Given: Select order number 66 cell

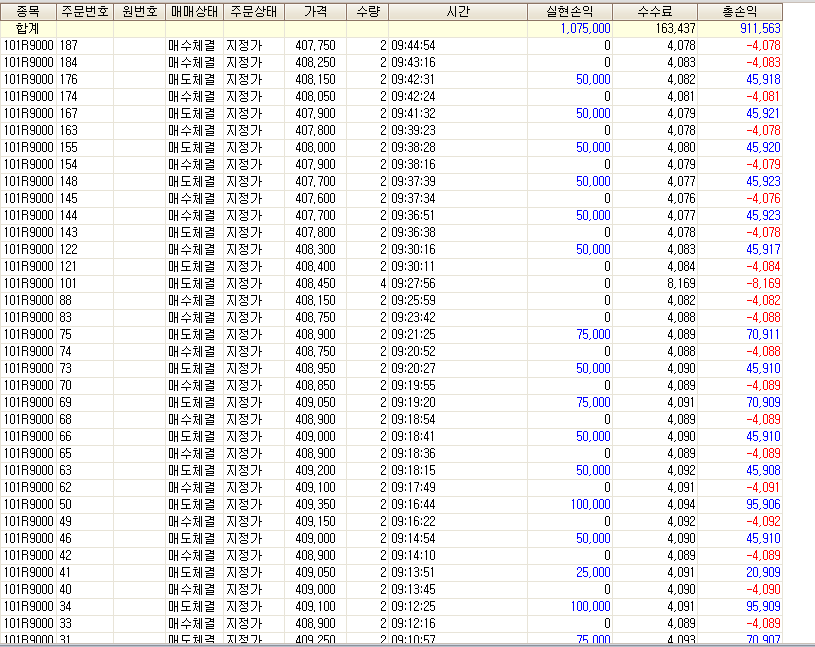Looking at the screenshot, I should pyautogui.click(x=65, y=437).
